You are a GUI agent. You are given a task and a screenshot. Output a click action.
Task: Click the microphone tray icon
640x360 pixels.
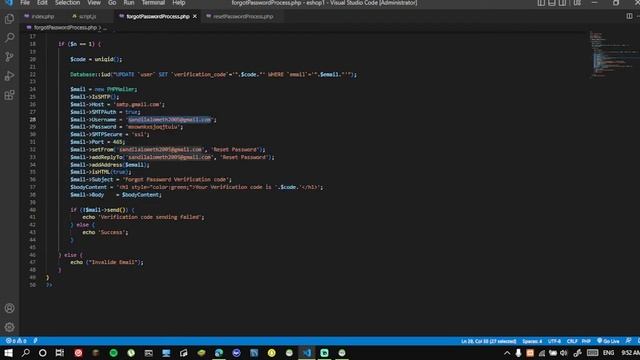coord(518,353)
